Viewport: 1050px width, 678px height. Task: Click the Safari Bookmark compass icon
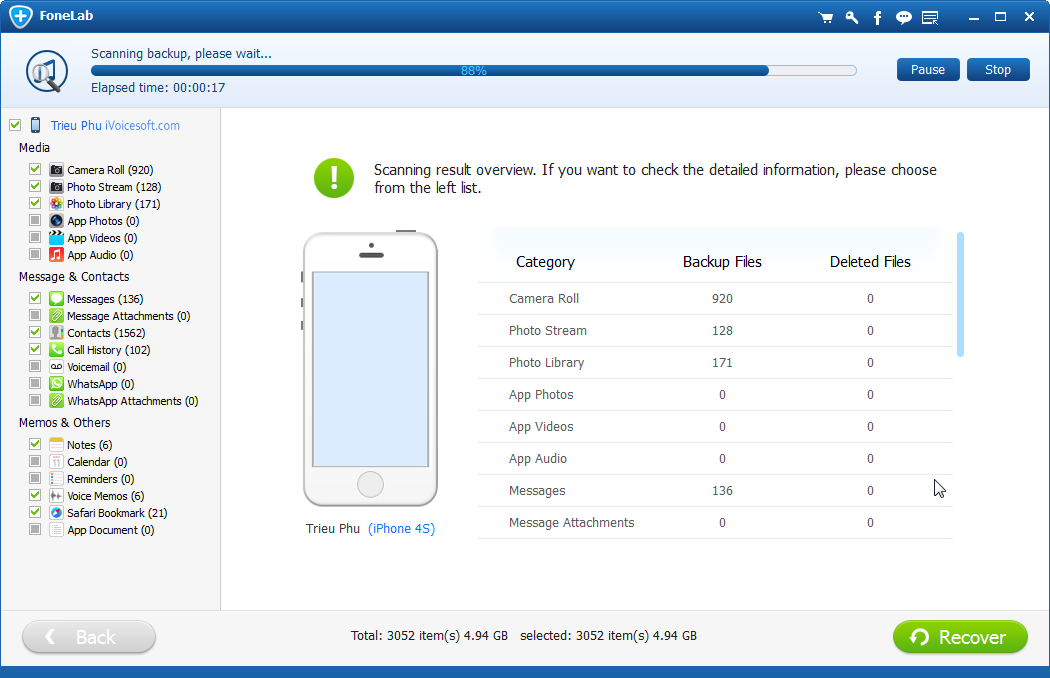click(x=57, y=513)
